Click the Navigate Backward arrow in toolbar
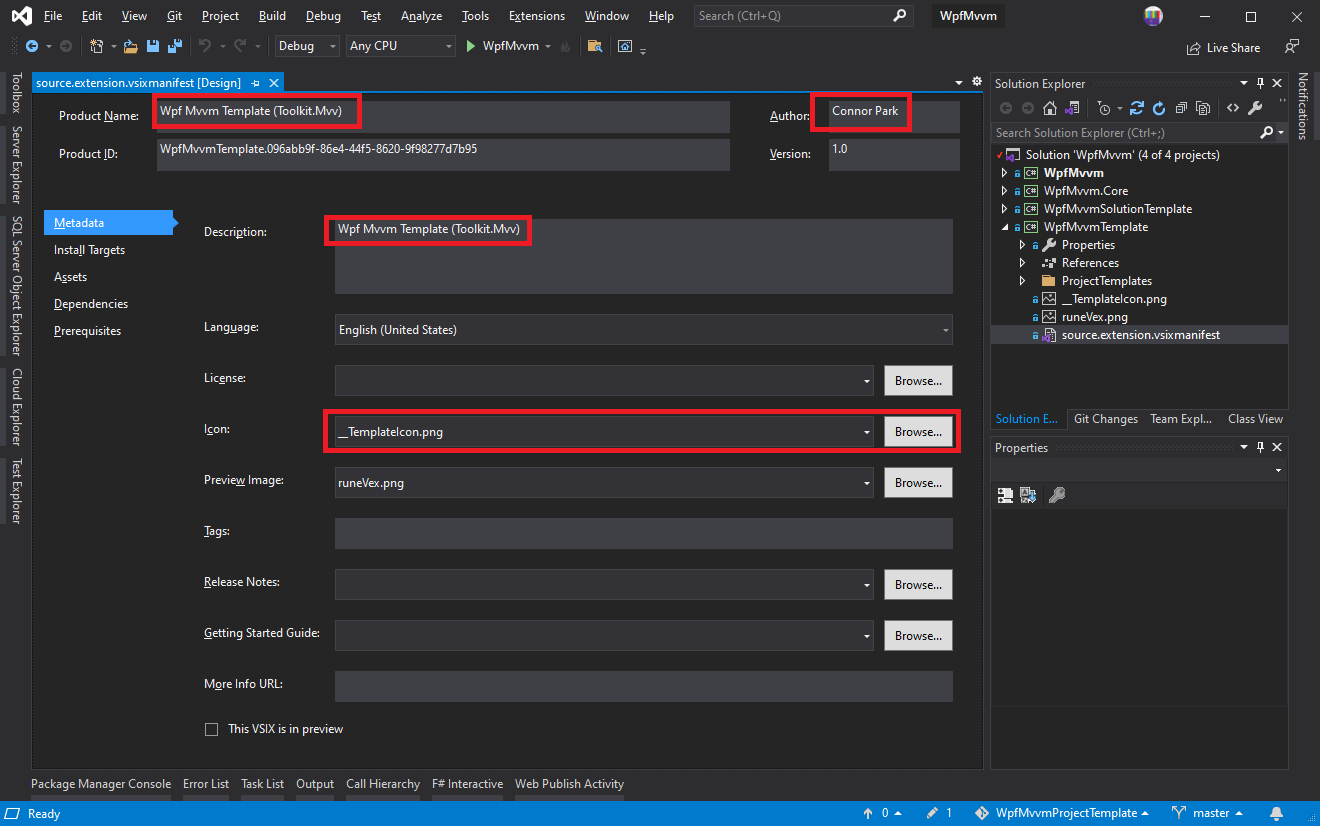The image size is (1320, 826). pos(32,46)
